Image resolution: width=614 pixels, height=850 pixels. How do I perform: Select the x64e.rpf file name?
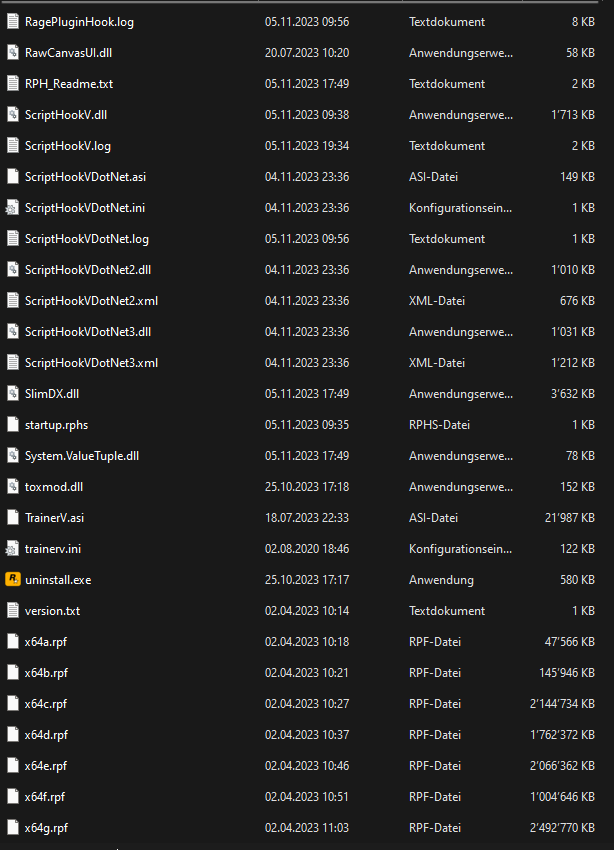pyautogui.click(x=46, y=765)
